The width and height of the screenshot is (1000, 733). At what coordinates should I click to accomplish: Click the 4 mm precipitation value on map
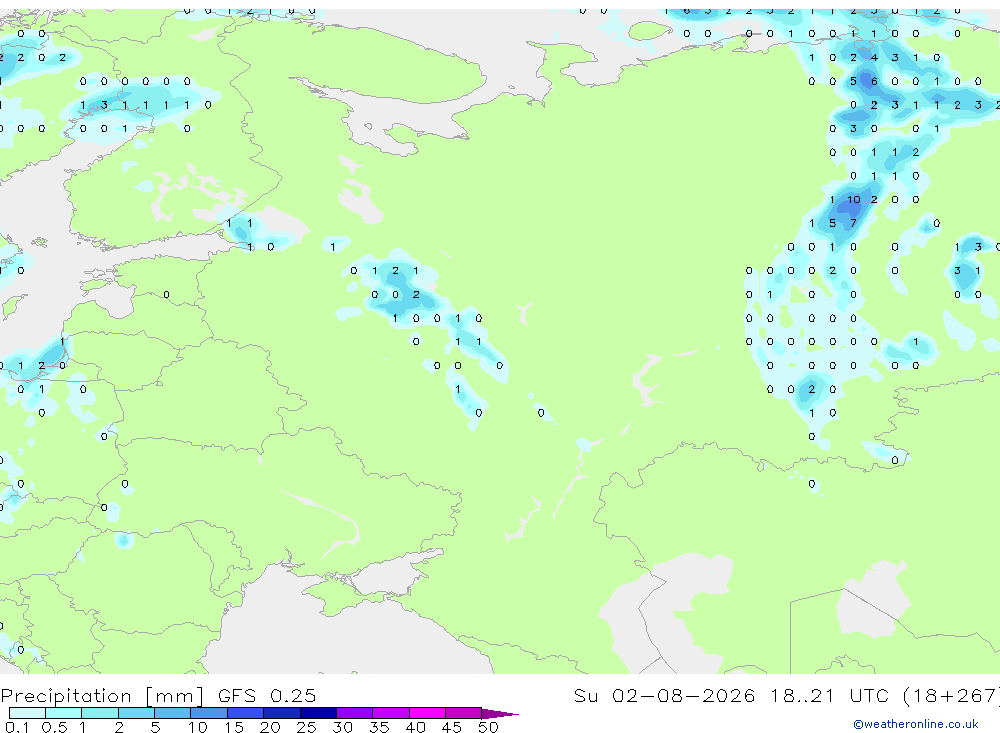874,57
